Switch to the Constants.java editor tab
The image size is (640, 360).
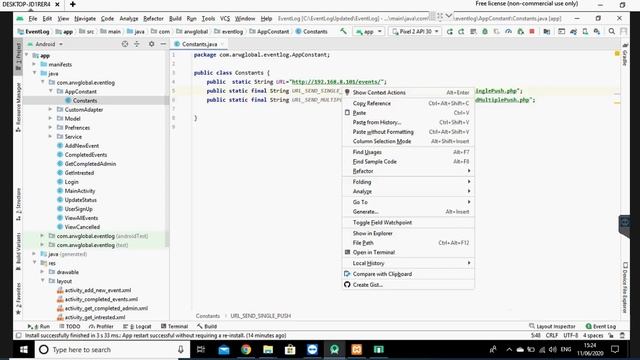(199, 44)
